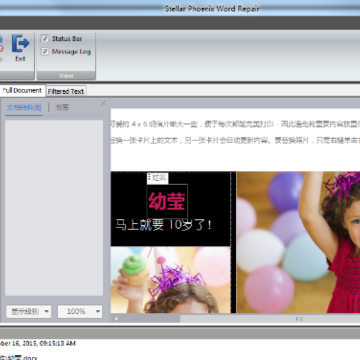
Task: Click the 姓名 content control tag
Action: [158, 178]
